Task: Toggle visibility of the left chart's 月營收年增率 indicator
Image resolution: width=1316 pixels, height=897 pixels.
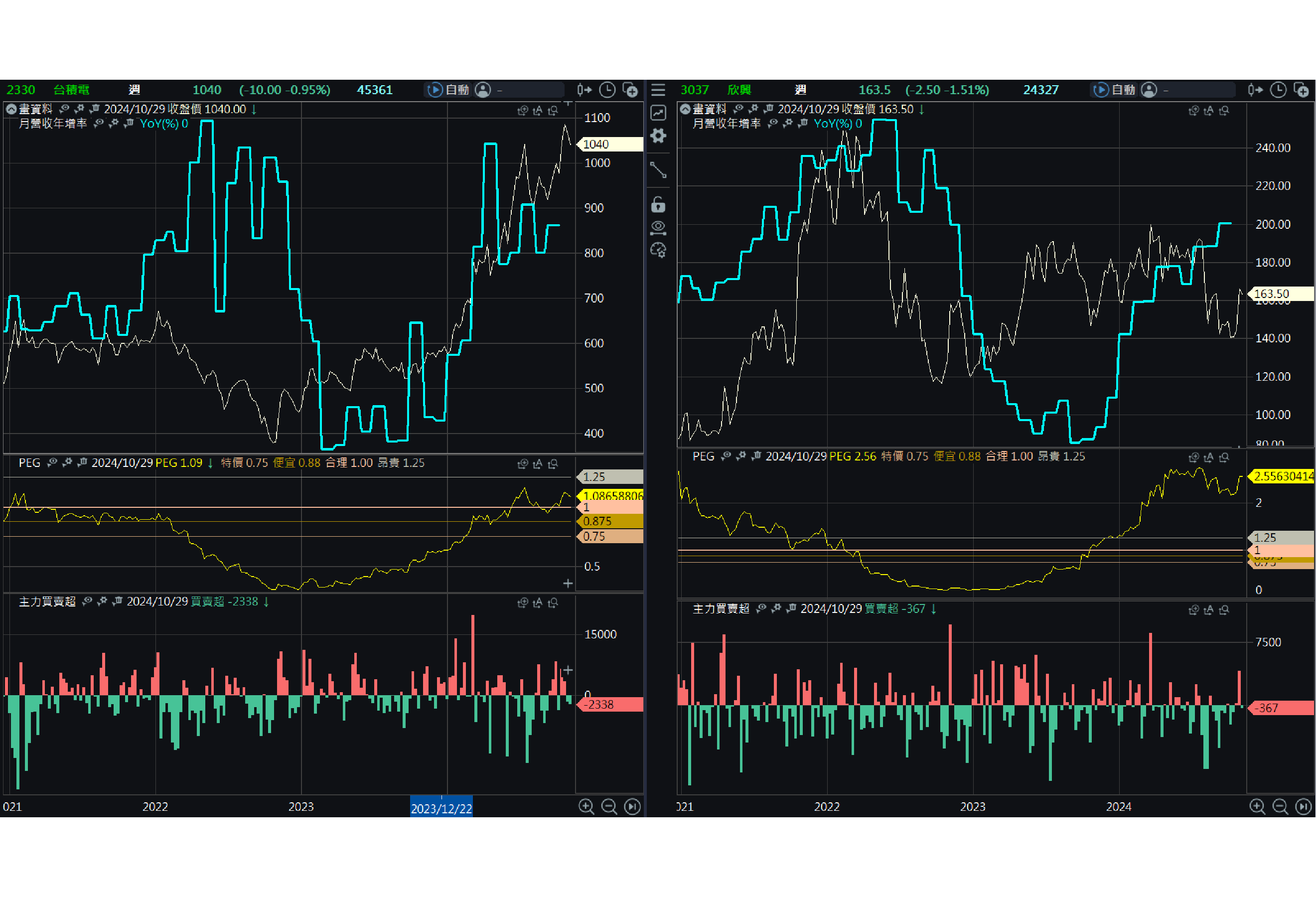Action: point(99,124)
